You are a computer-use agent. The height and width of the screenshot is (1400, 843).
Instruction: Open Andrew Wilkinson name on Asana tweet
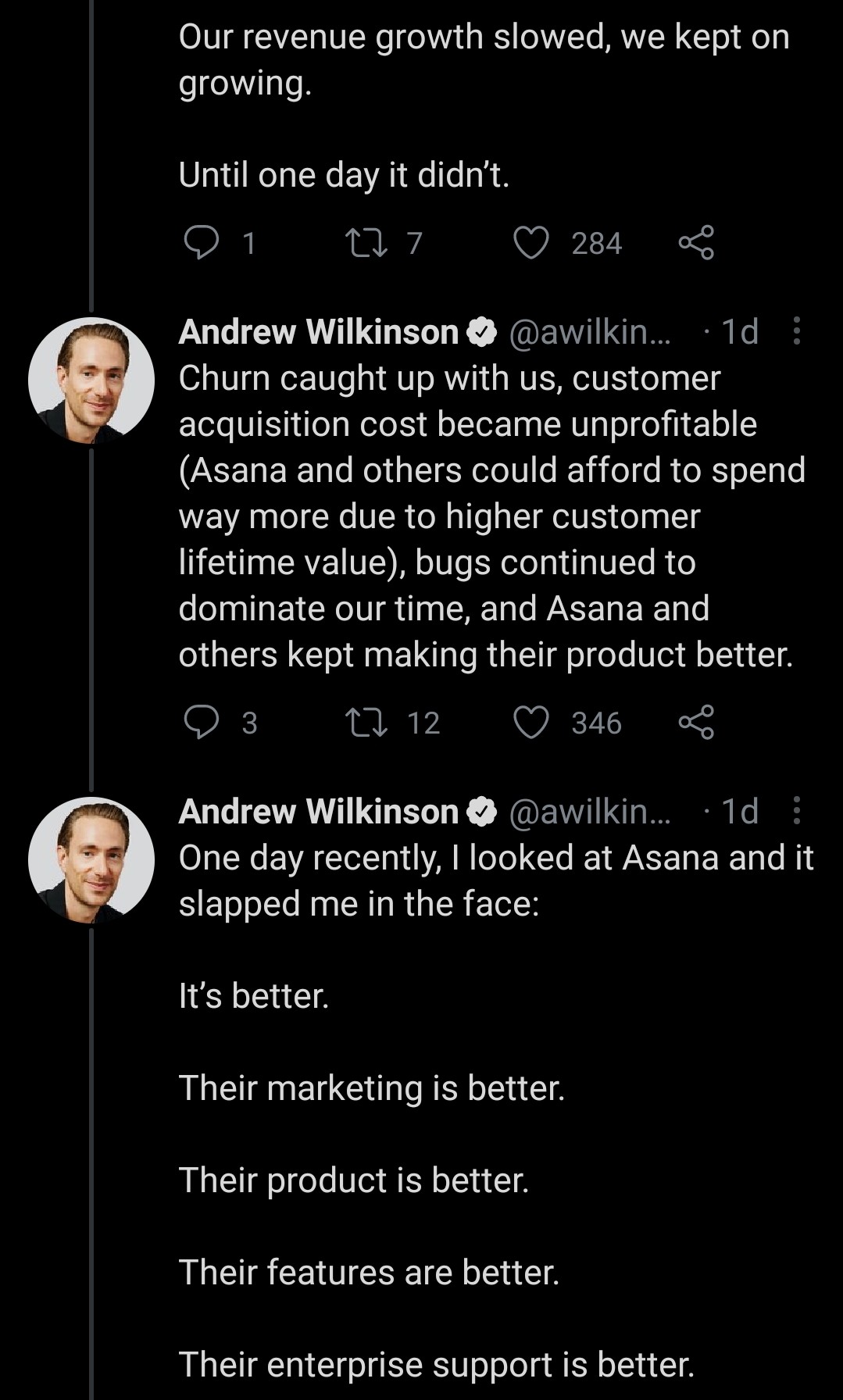coord(318,812)
